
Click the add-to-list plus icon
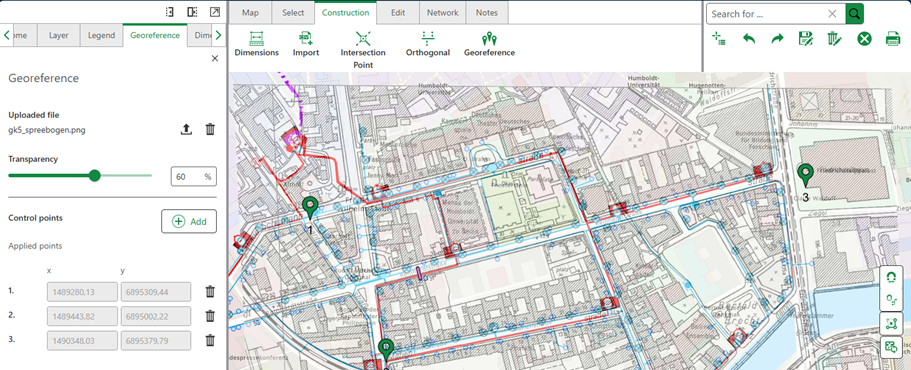[719, 39]
